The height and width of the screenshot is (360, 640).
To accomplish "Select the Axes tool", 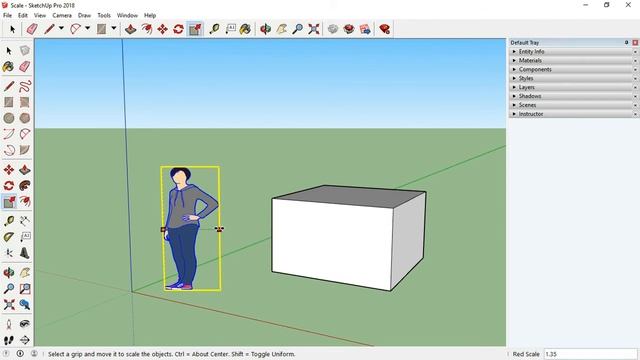I will coord(9,253).
